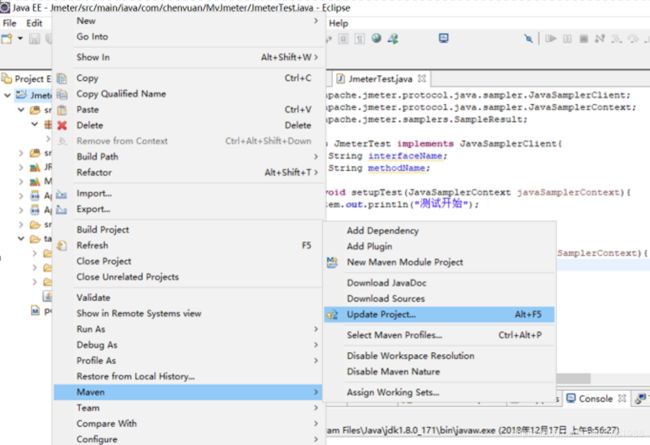Click the Copy Qualified Name icon

(62, 94)
